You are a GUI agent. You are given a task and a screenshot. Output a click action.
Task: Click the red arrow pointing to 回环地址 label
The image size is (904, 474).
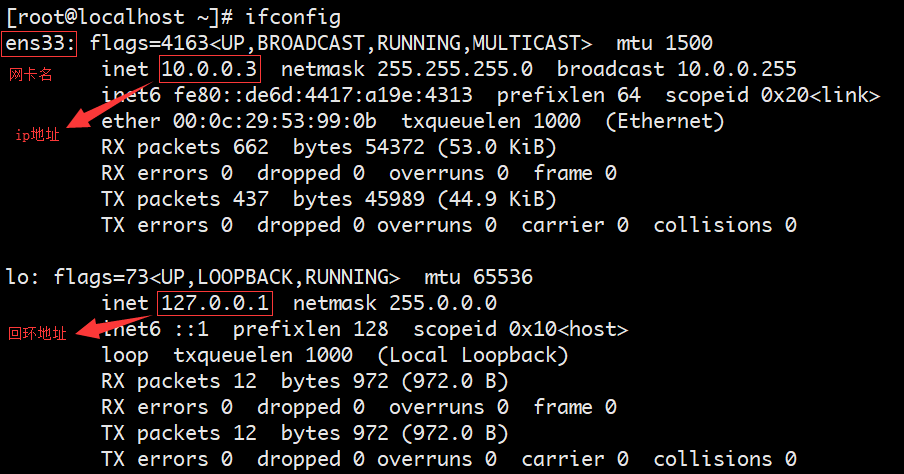[112, 327]
